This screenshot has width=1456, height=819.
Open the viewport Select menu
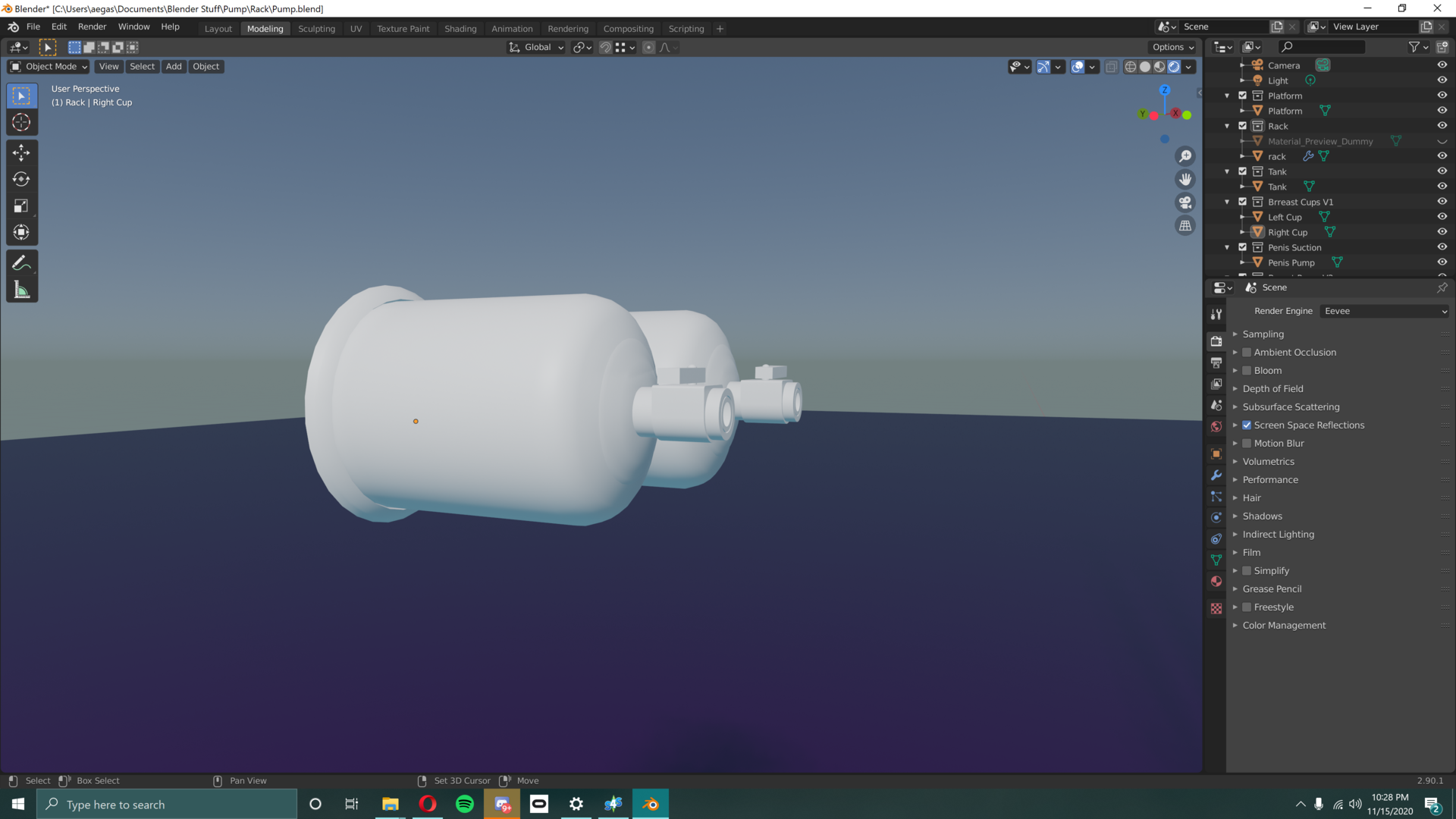142,67
